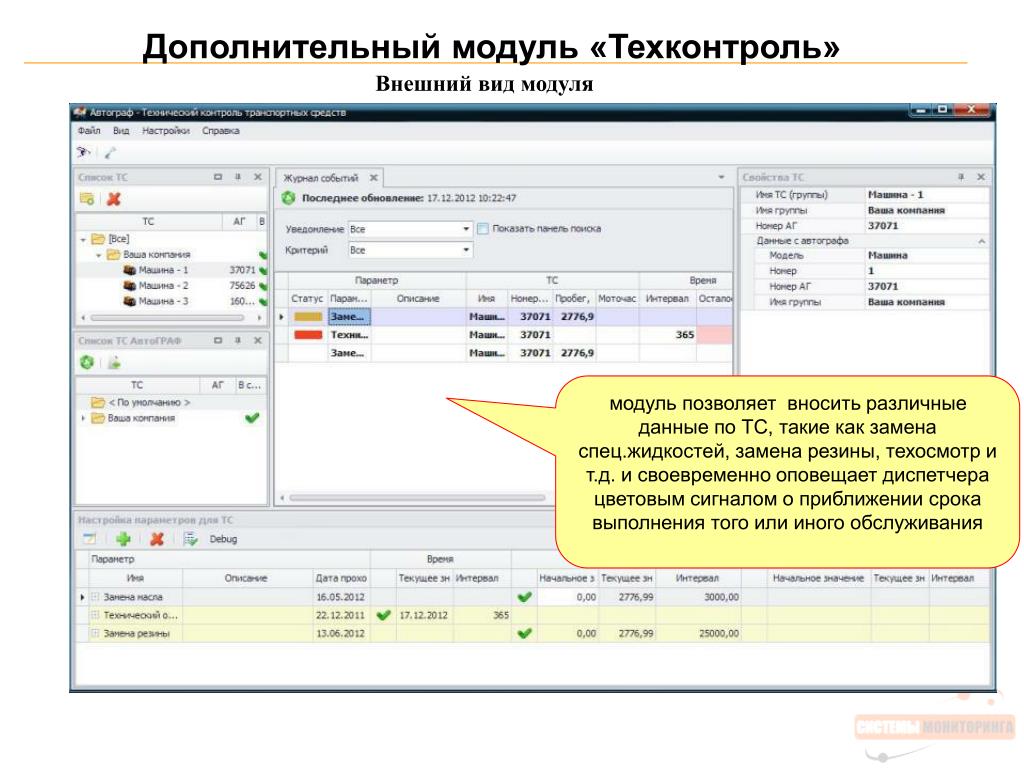The height and width of the screenshot is (768, 1024).
Task: Sort by the Статус column header
Action: pyautogui.click(x=307, y=298)
